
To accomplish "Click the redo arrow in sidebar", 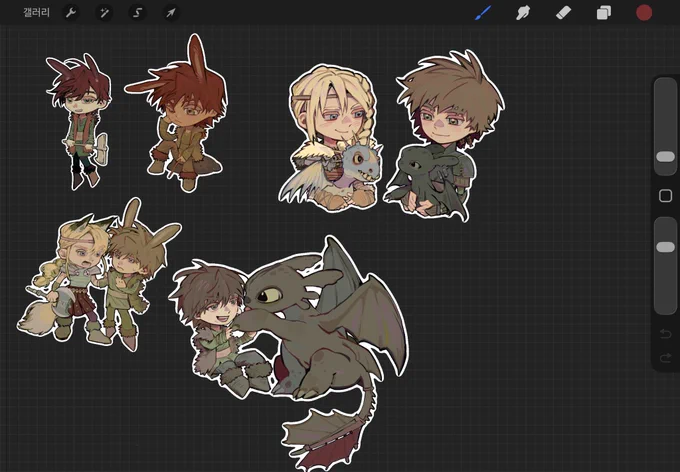I will pyautogui.click(x=665, y=358).
